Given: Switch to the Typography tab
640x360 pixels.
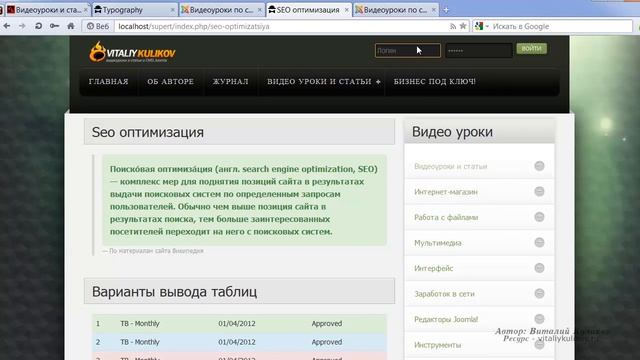Looking at the screenshot, I should [134, 10].
